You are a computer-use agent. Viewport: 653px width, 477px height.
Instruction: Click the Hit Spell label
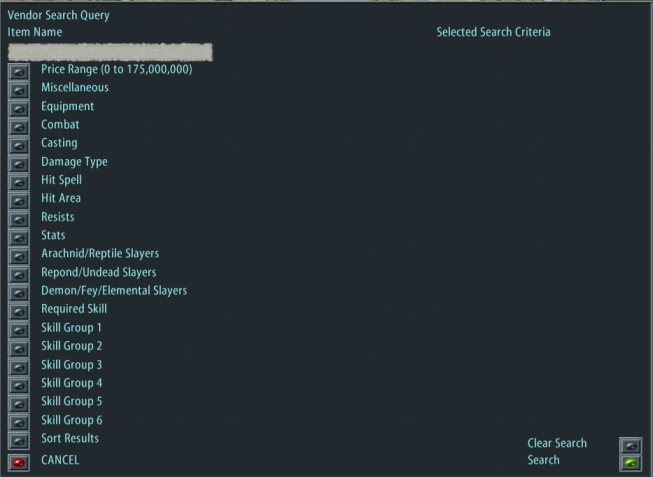[61, 180]
